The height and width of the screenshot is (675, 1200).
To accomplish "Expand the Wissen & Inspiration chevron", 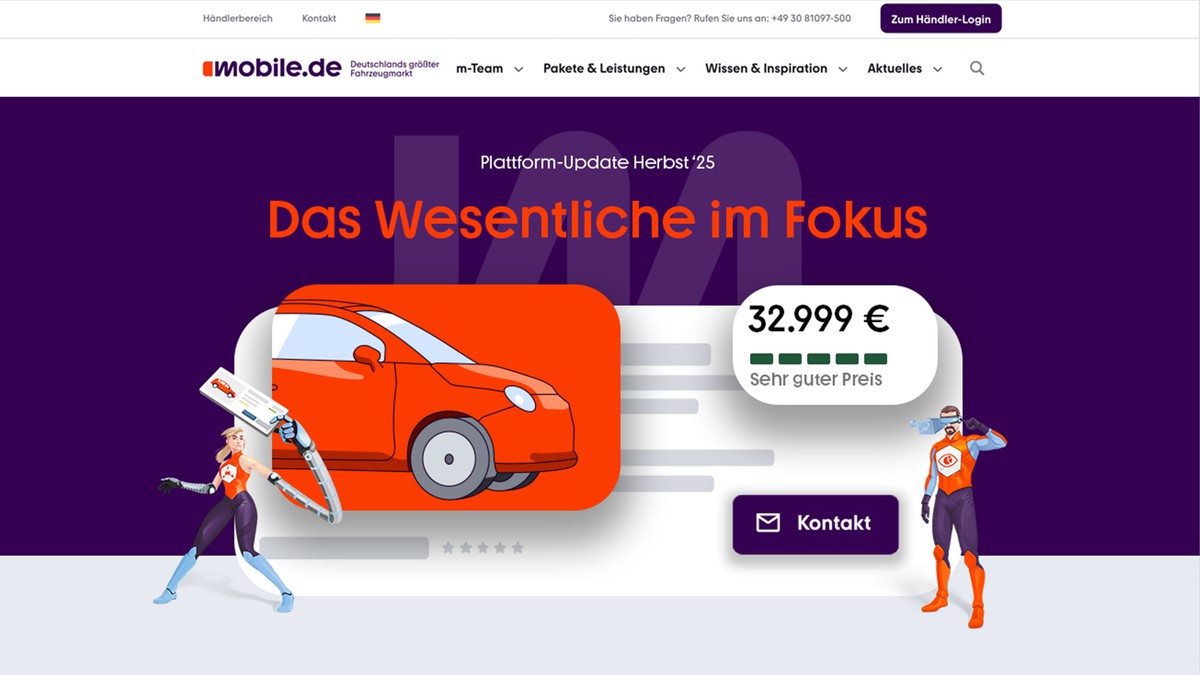I will (843, 69).
